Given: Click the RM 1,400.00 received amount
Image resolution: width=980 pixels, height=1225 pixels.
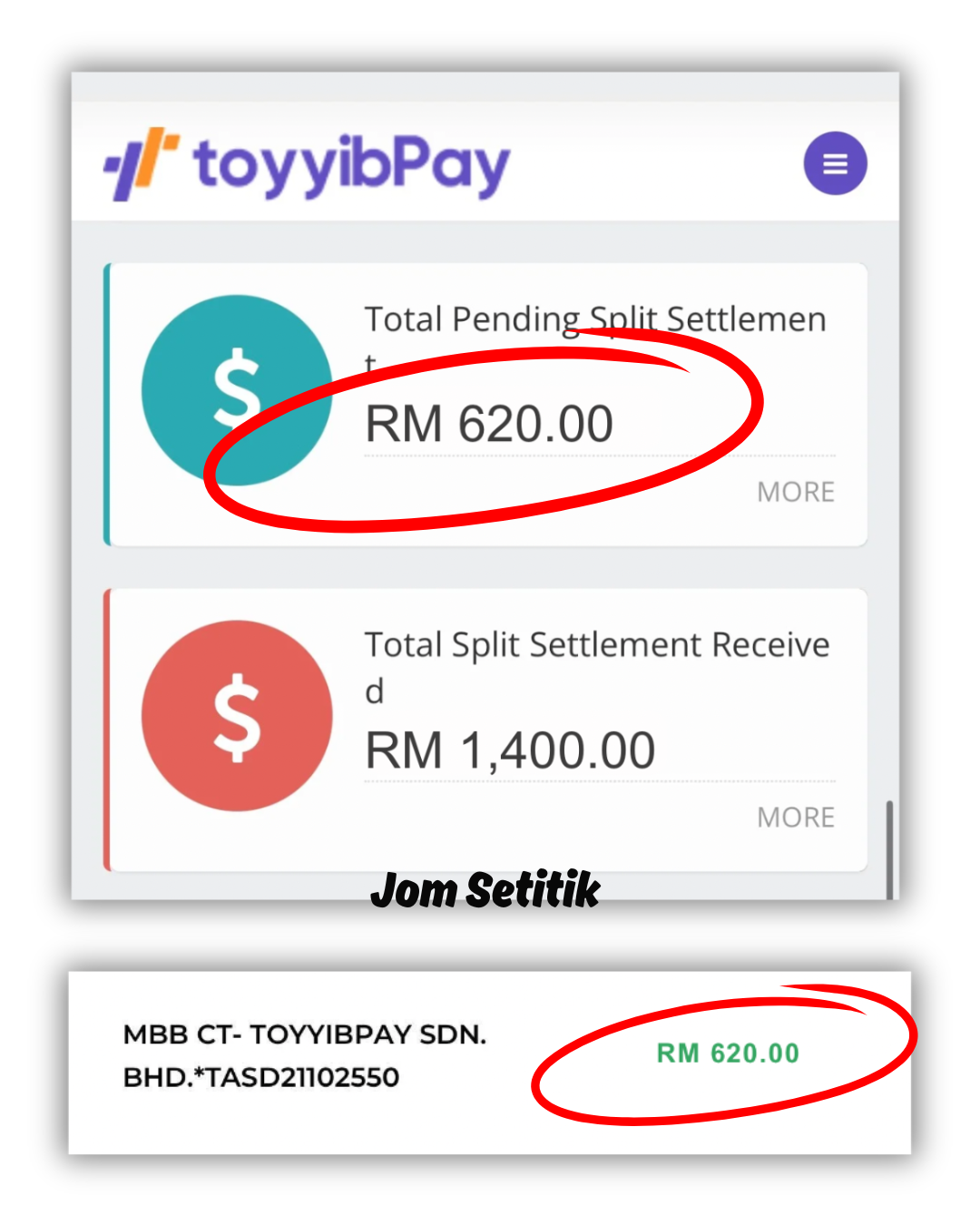Looking at the screenshot, I should pos(510,750).
